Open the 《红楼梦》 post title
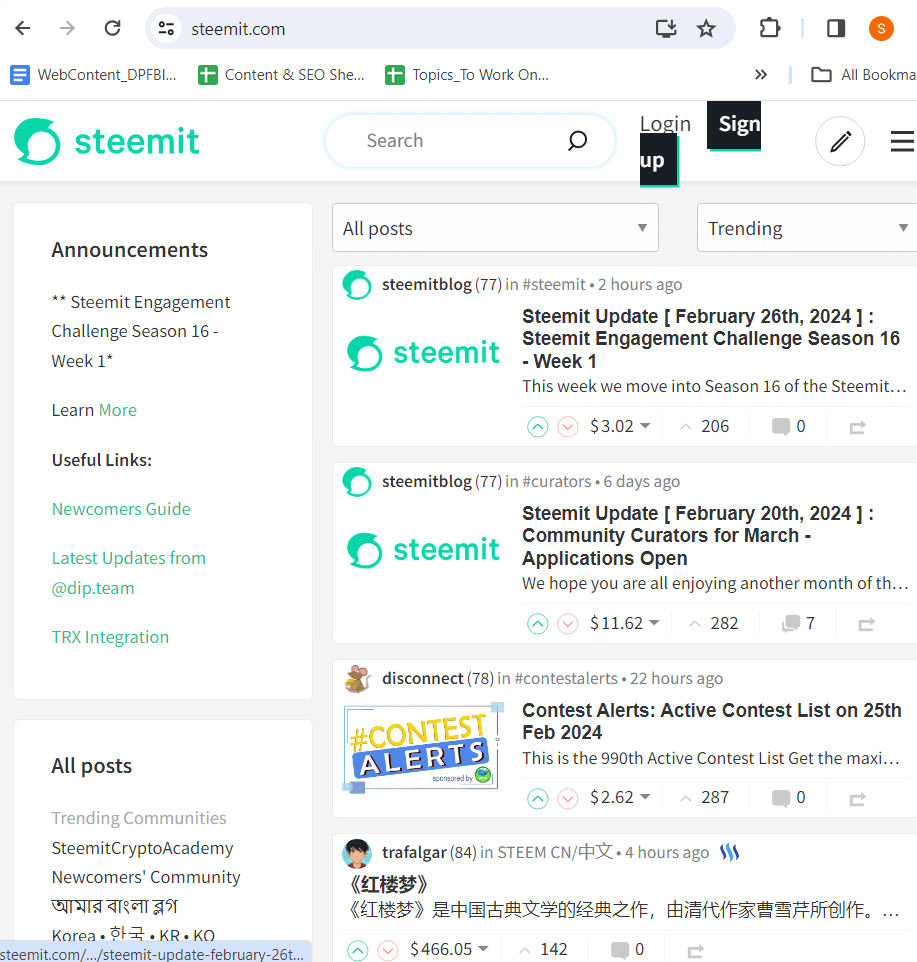917x962 pixels. [x=388, y=885]
